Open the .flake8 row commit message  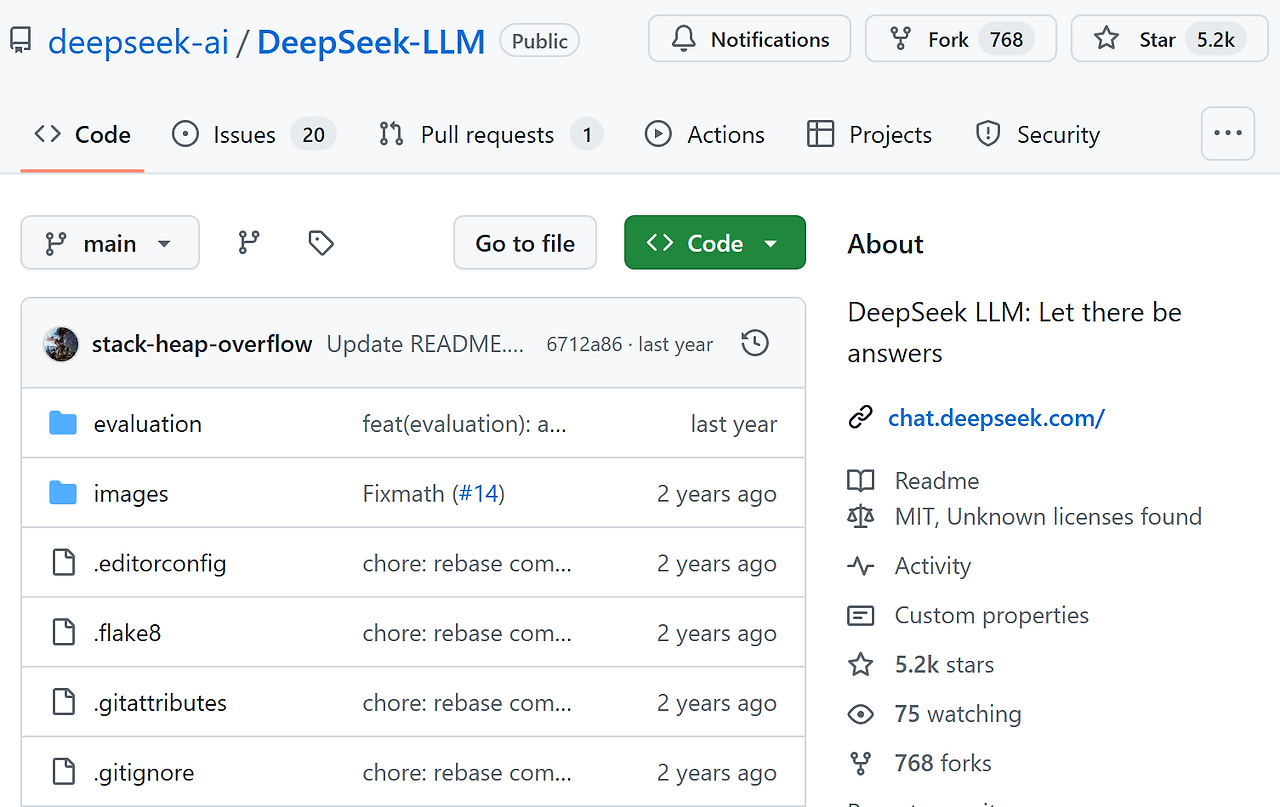(467, 634)
